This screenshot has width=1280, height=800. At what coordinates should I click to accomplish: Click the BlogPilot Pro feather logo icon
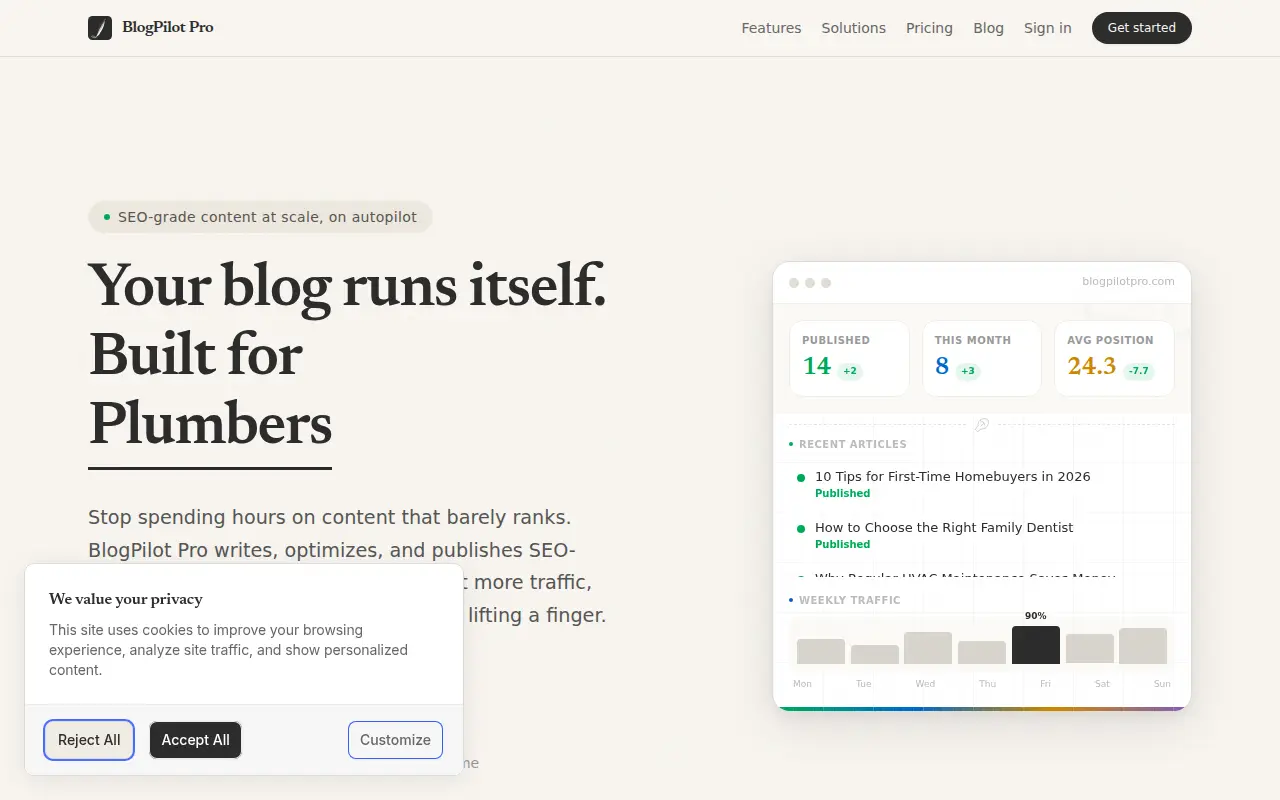[100, 28]
